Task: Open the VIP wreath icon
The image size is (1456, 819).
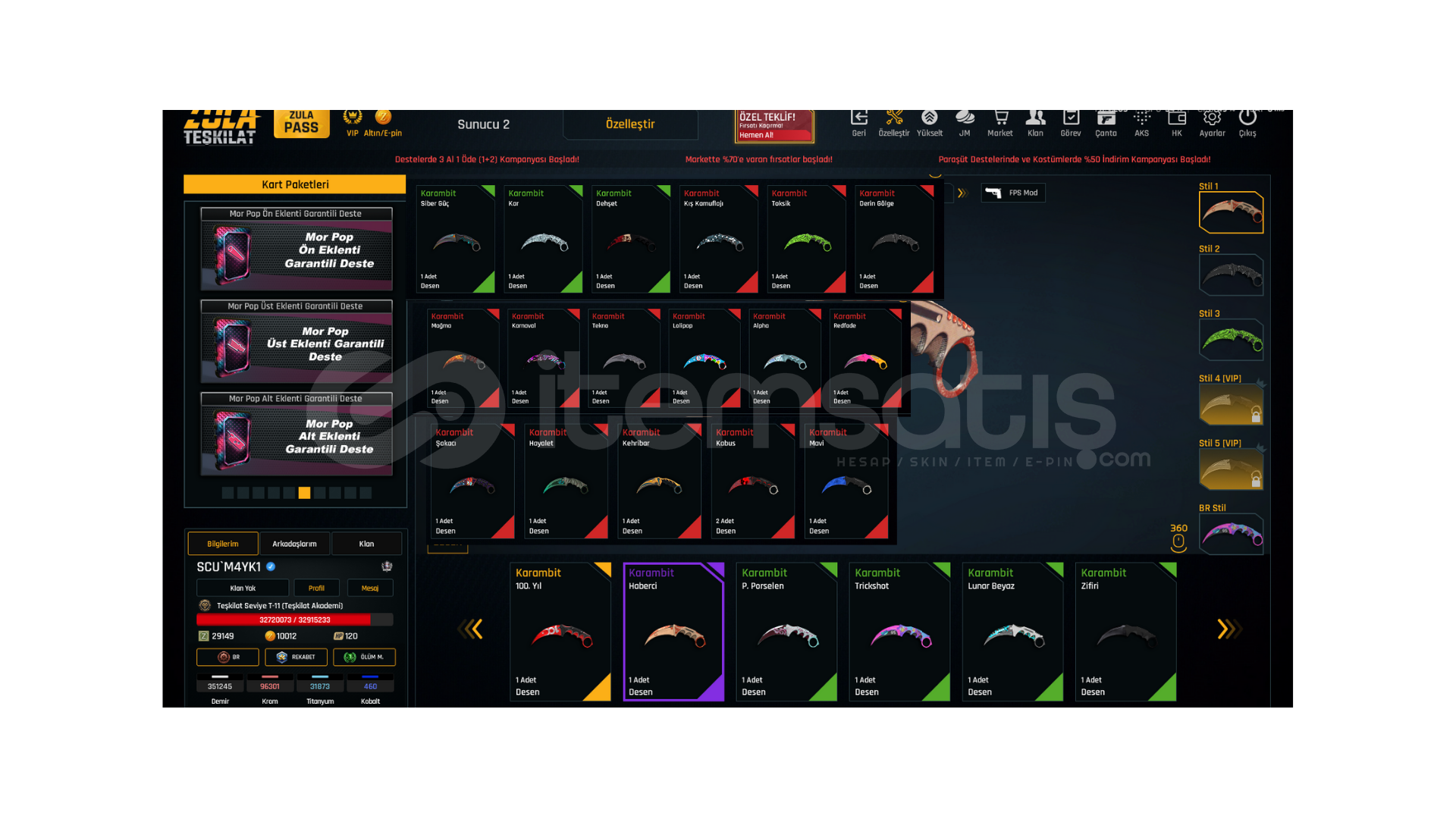Action: point(352,118)
